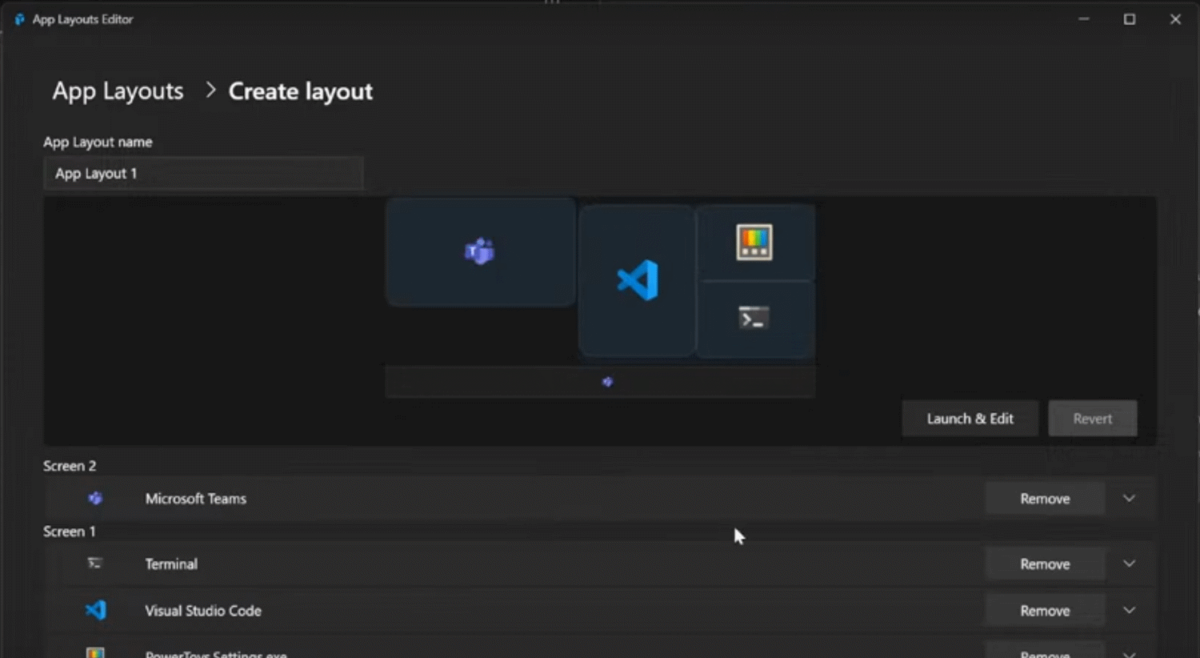Viewport: 1200px width, 658px height.
Task: Select the Terminal window in the layout preview
Action: [755, 318]
